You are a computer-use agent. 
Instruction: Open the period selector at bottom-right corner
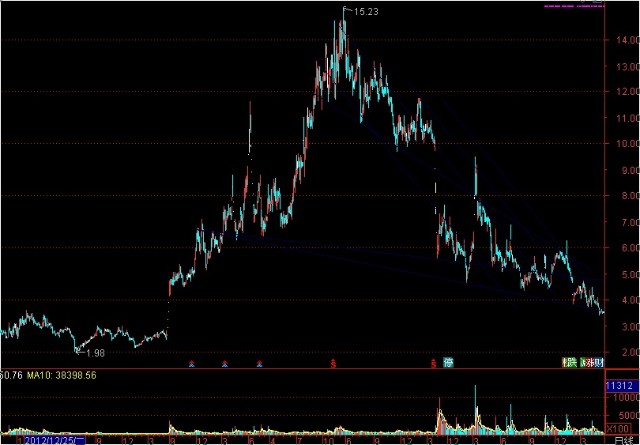point(621,439)
